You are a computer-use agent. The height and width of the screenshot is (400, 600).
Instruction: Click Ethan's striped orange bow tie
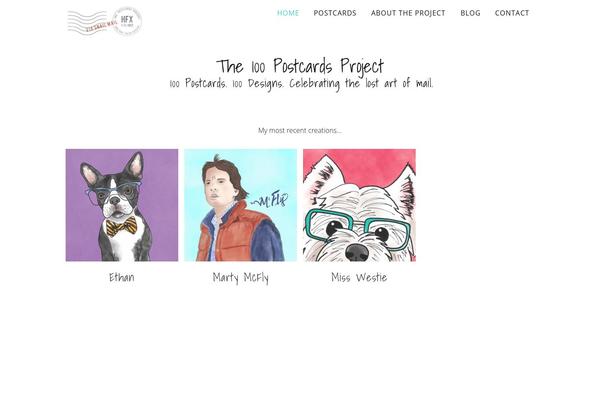click(121, 226)
